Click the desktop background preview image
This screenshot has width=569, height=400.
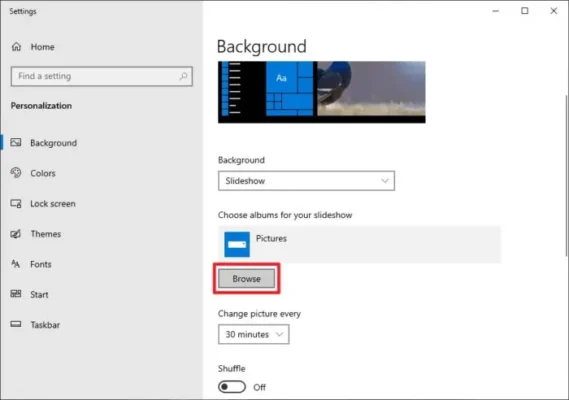pos(322,92)
